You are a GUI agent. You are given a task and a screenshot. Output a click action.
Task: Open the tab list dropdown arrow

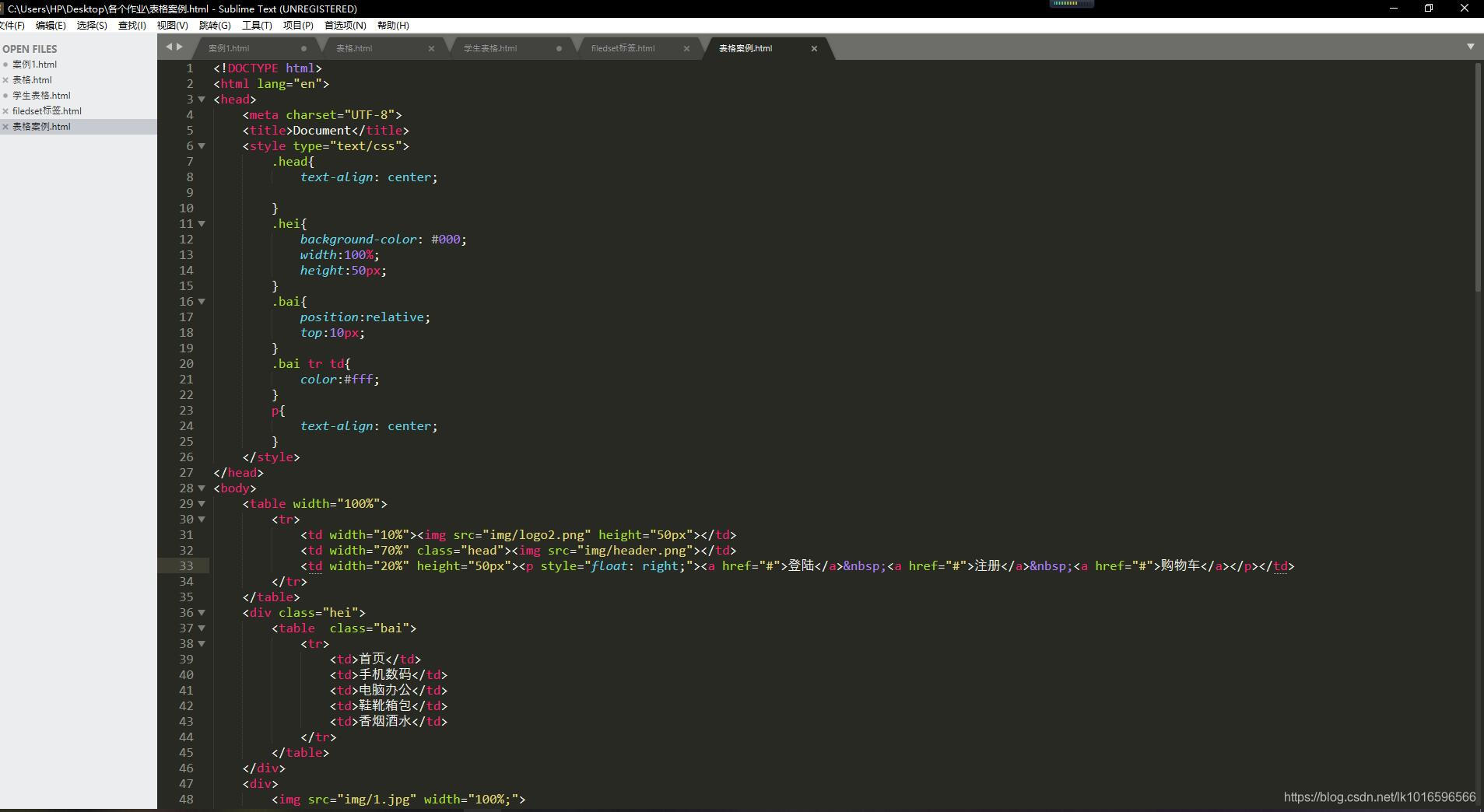(x=1470, y=47)
